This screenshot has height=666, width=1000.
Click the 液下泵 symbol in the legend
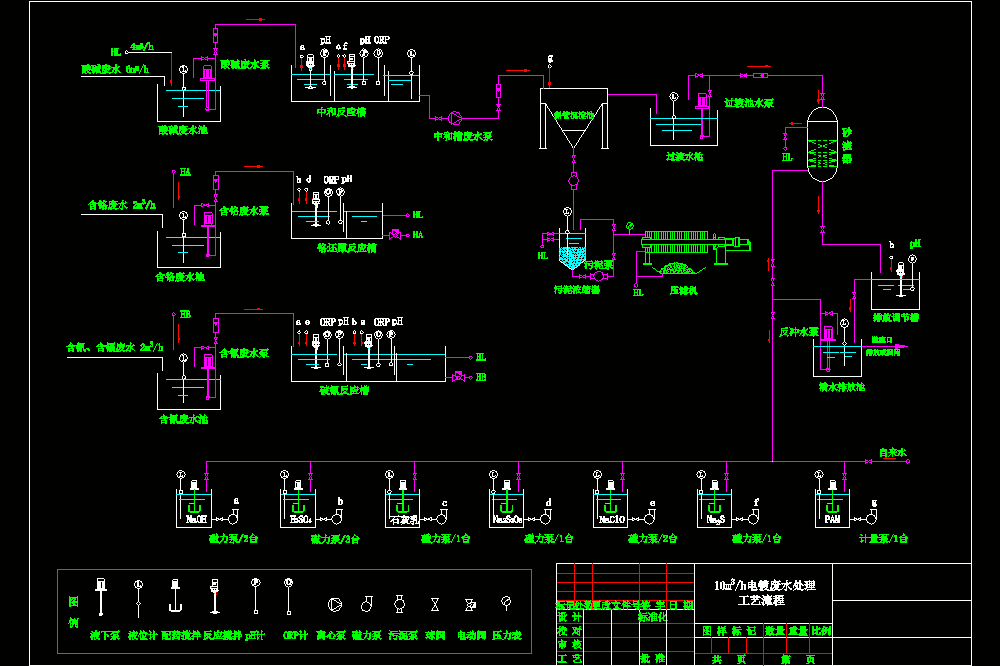tap(101, 596)
